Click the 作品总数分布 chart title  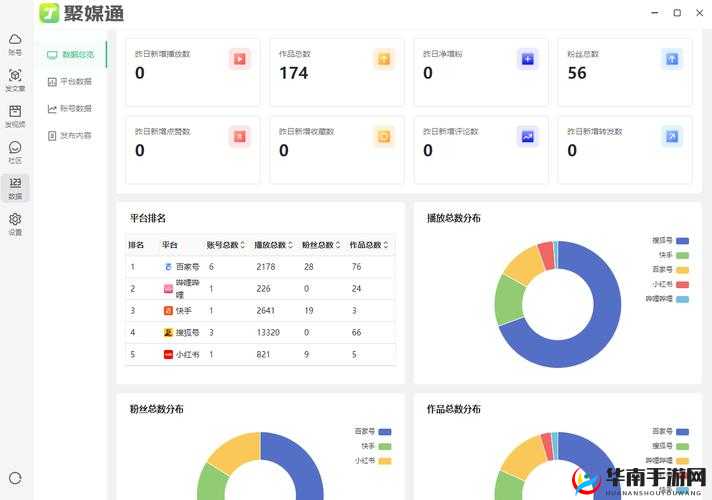[454, 409]
